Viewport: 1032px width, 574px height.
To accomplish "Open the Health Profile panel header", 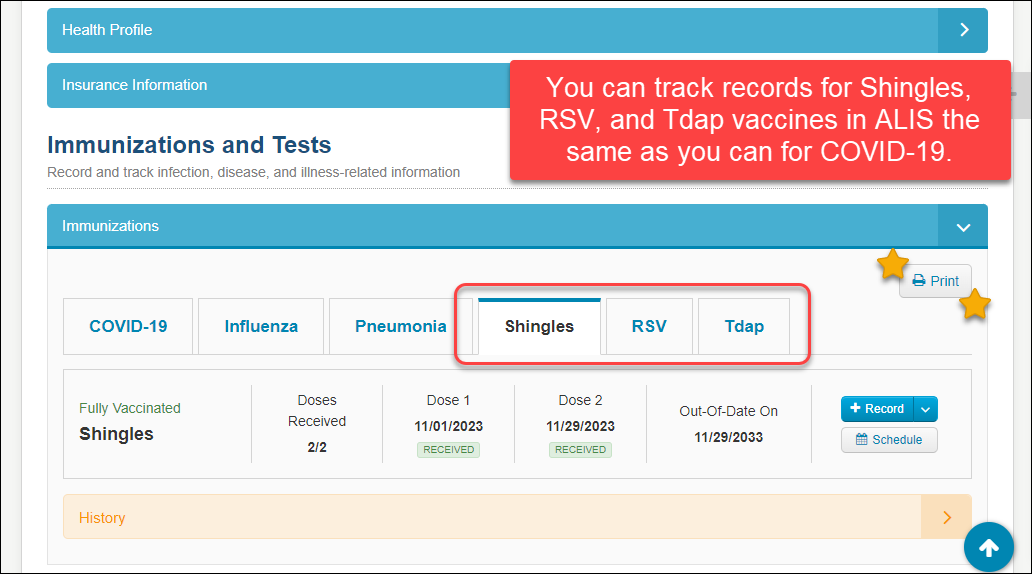I will click(517, 30).
